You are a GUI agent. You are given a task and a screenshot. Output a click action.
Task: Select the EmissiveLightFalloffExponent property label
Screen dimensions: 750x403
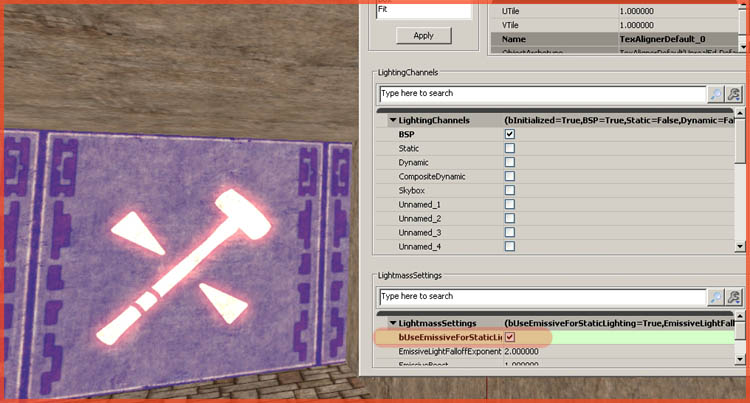pos(450,351)
